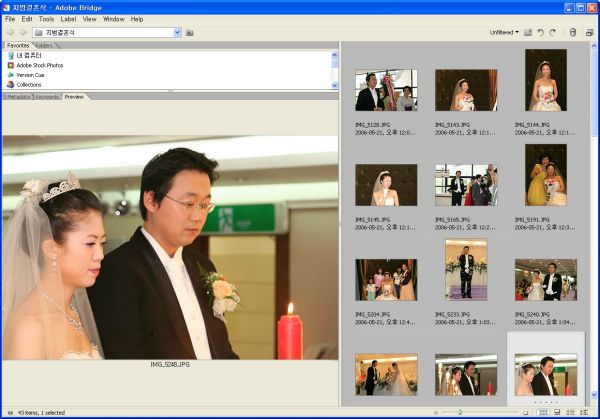The width and height of the screenshot is (600, 419).
Task: Expand the folder path dropdown
Action: coord(176,32)
